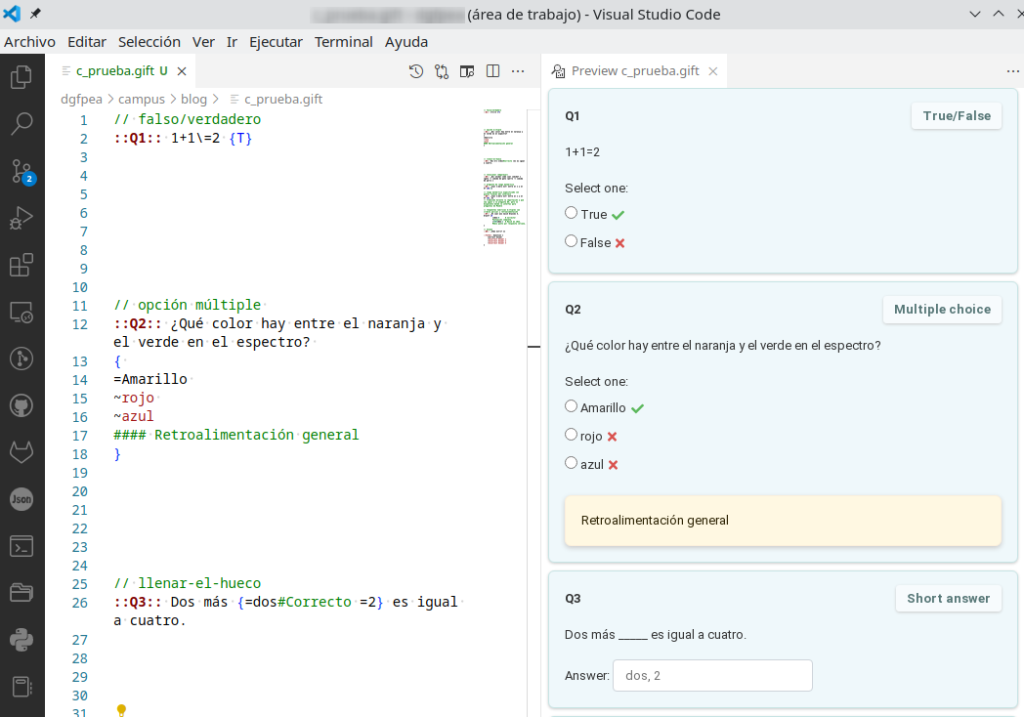This screenshot has width=1024, height=717.
Task: Click the True/False badge on Q1
Action: pyautogui.click(x=957, y=116)
